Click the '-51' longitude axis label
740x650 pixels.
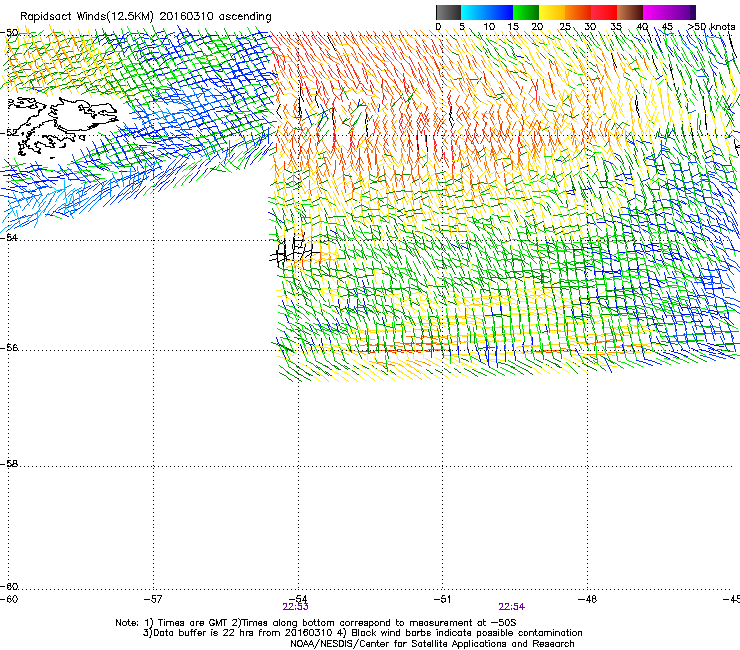[442, 599]
